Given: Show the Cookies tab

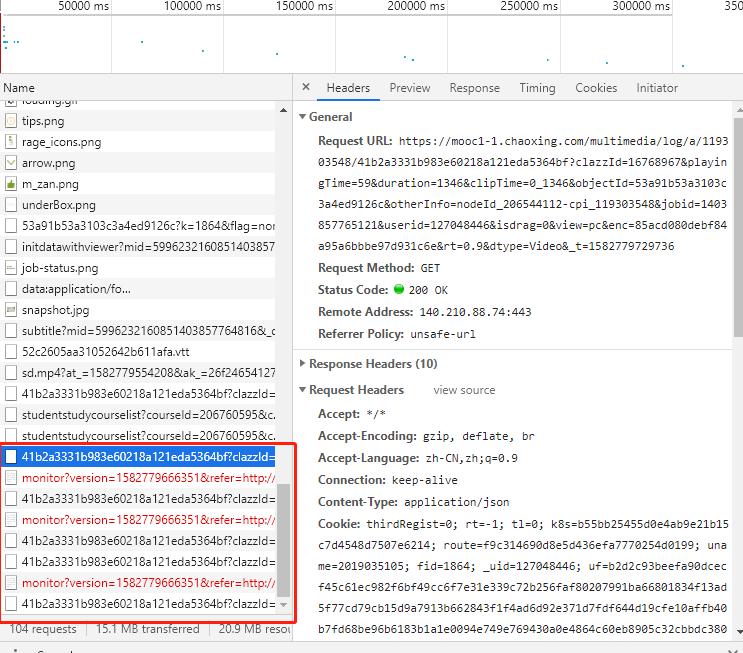Looking at the screenshot, I should click(596, 88).
